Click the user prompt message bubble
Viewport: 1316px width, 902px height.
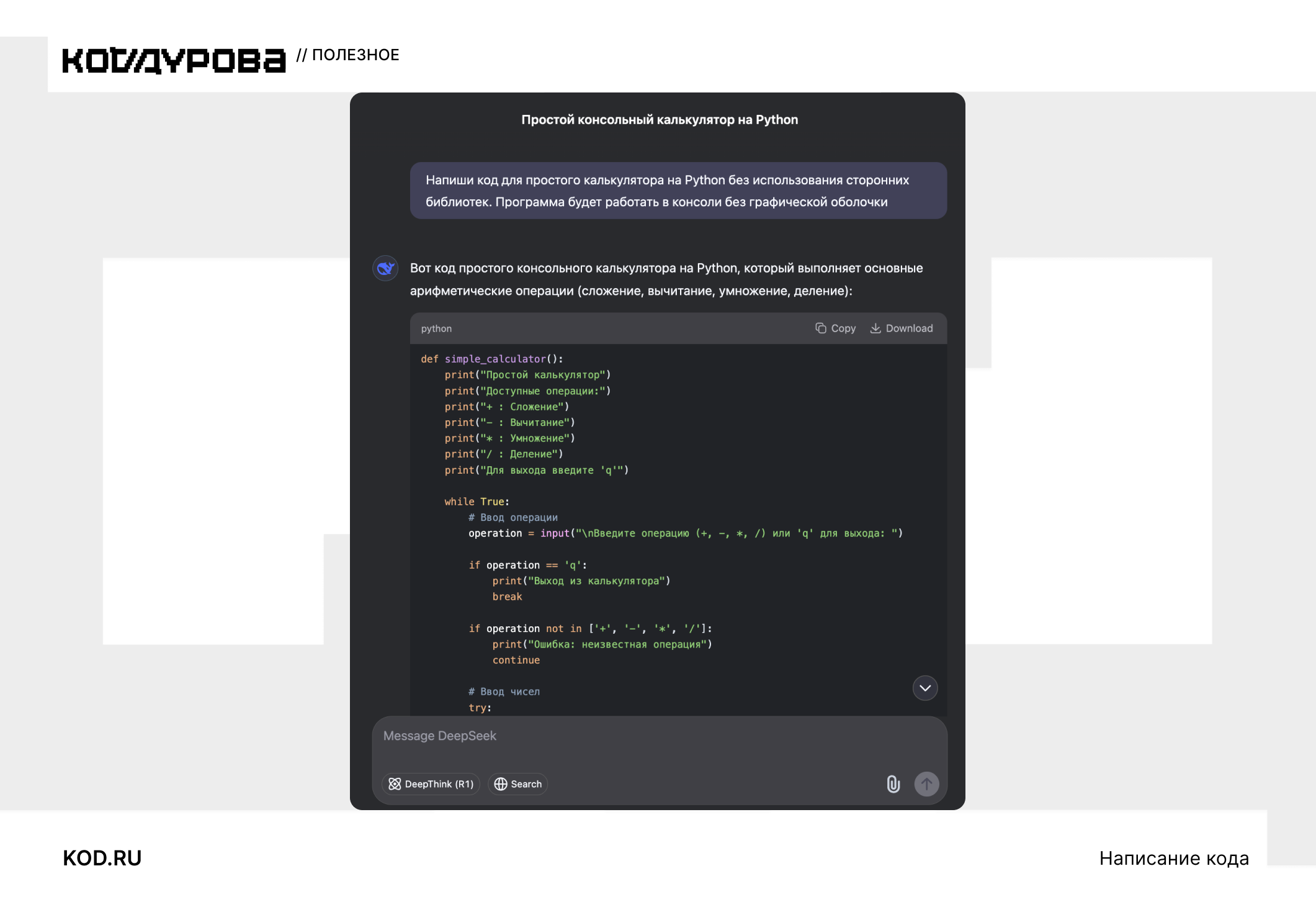tap(678, 191)
